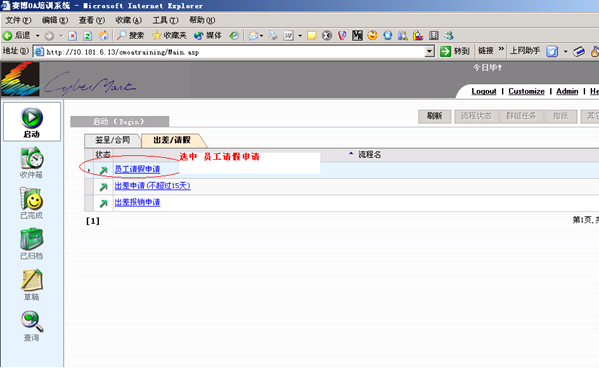
Task: Click green arrow icon beside 出差报销申请
Action: tap(103, 203)
